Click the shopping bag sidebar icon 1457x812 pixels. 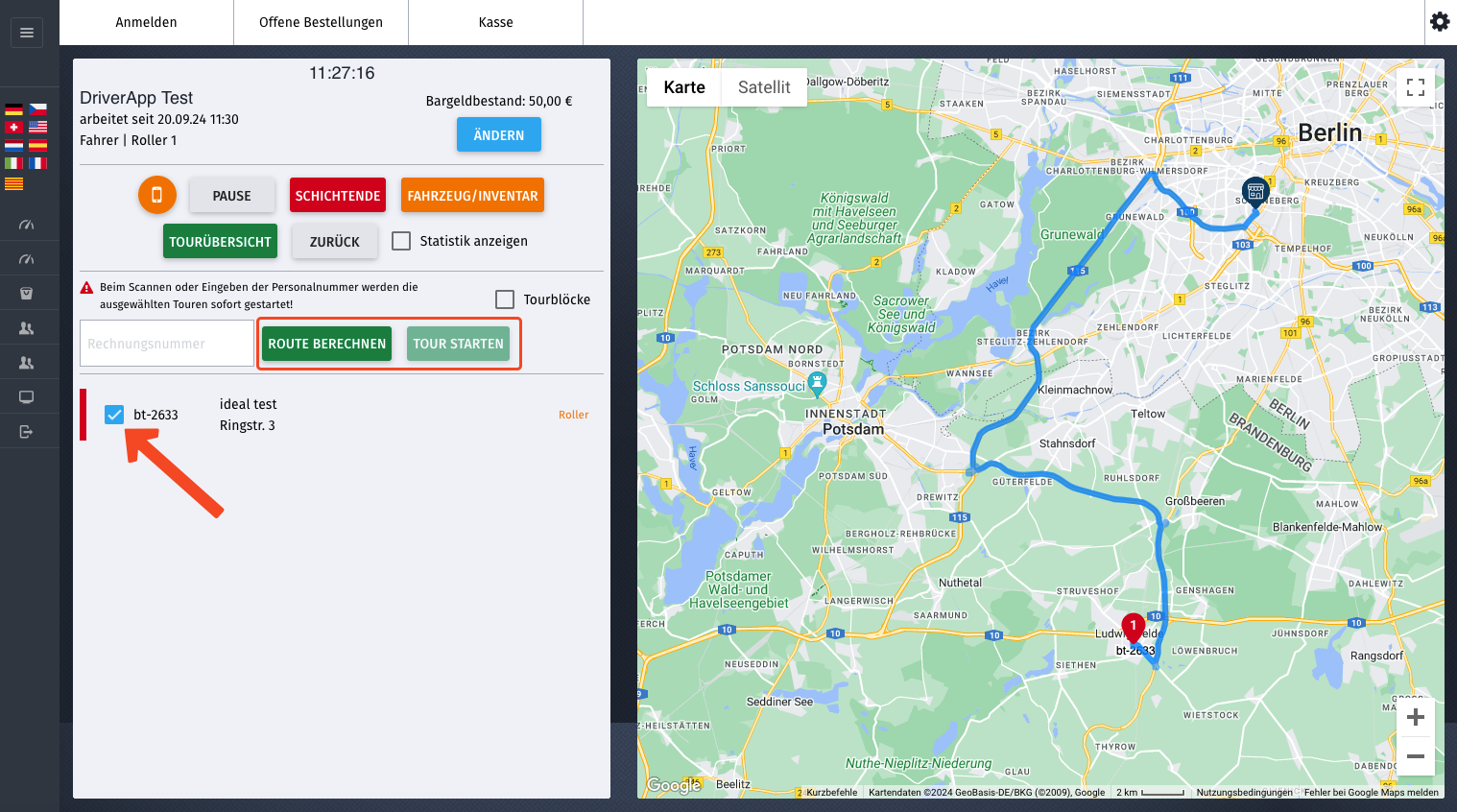(27, 294)
